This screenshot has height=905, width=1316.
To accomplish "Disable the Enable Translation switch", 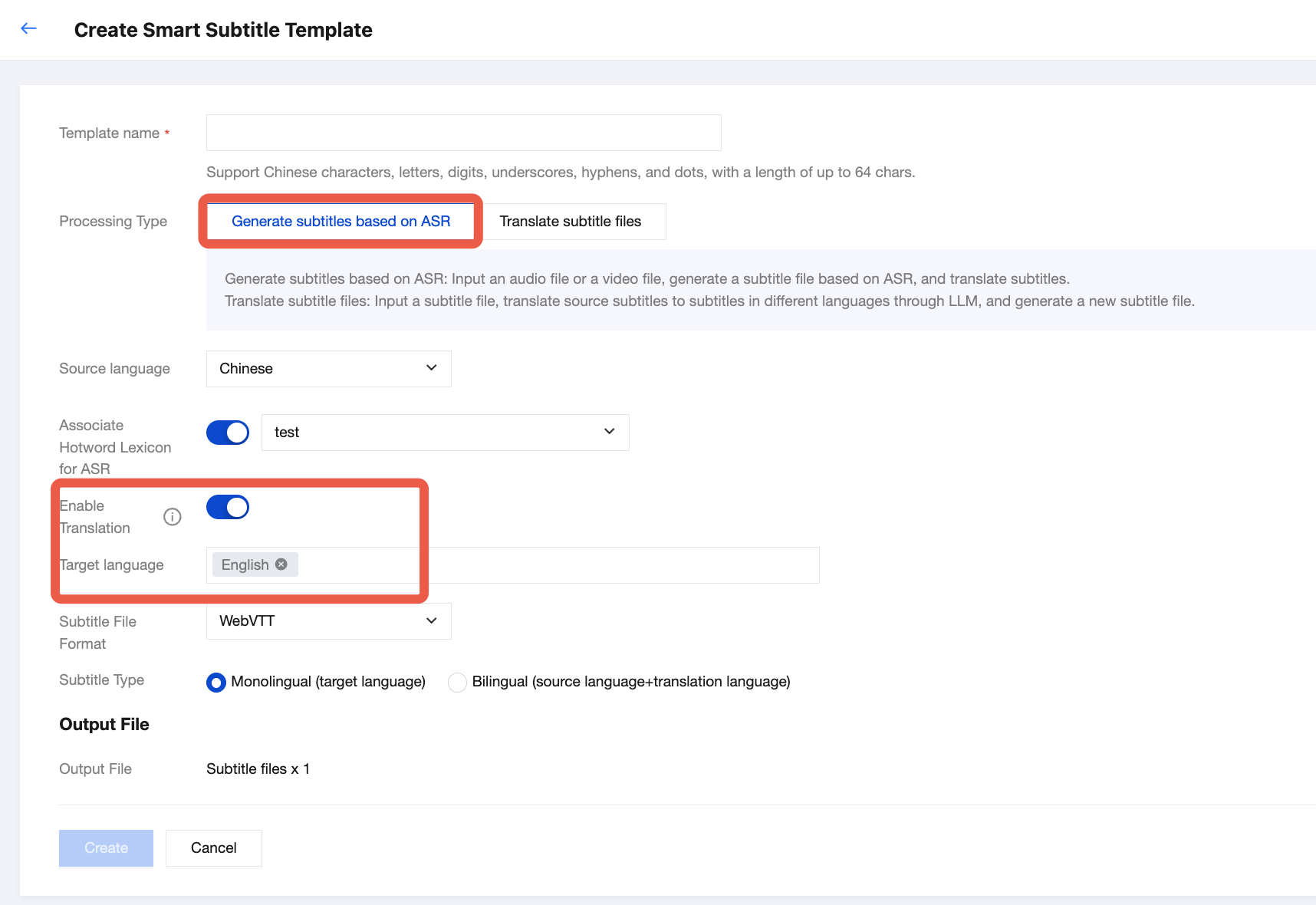I will [228, 507].
